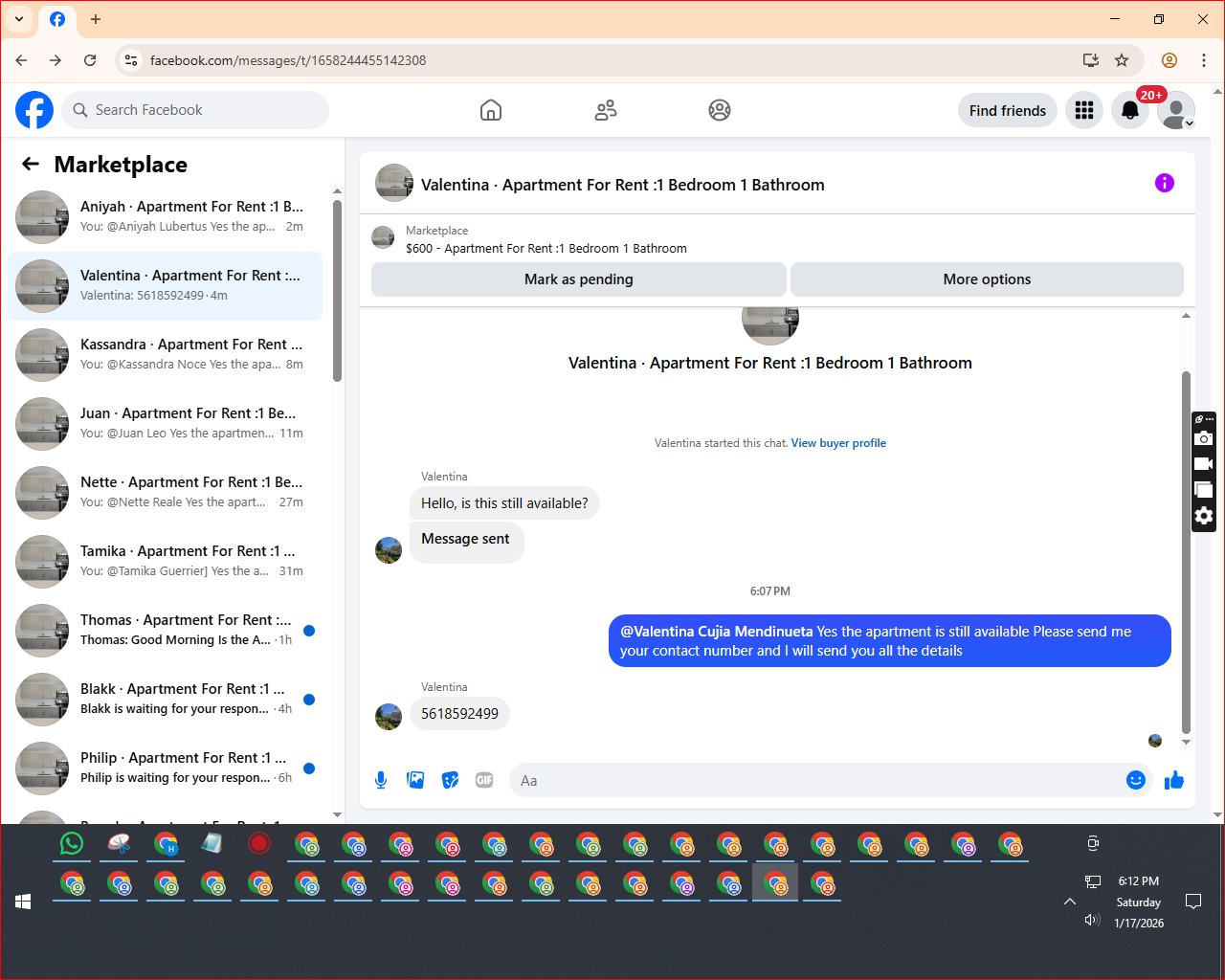Image resolution: width=1225 pixels, height=980 pixels.
Task: Click the conversation list scrollbar
Action: [x=337, y=291]
